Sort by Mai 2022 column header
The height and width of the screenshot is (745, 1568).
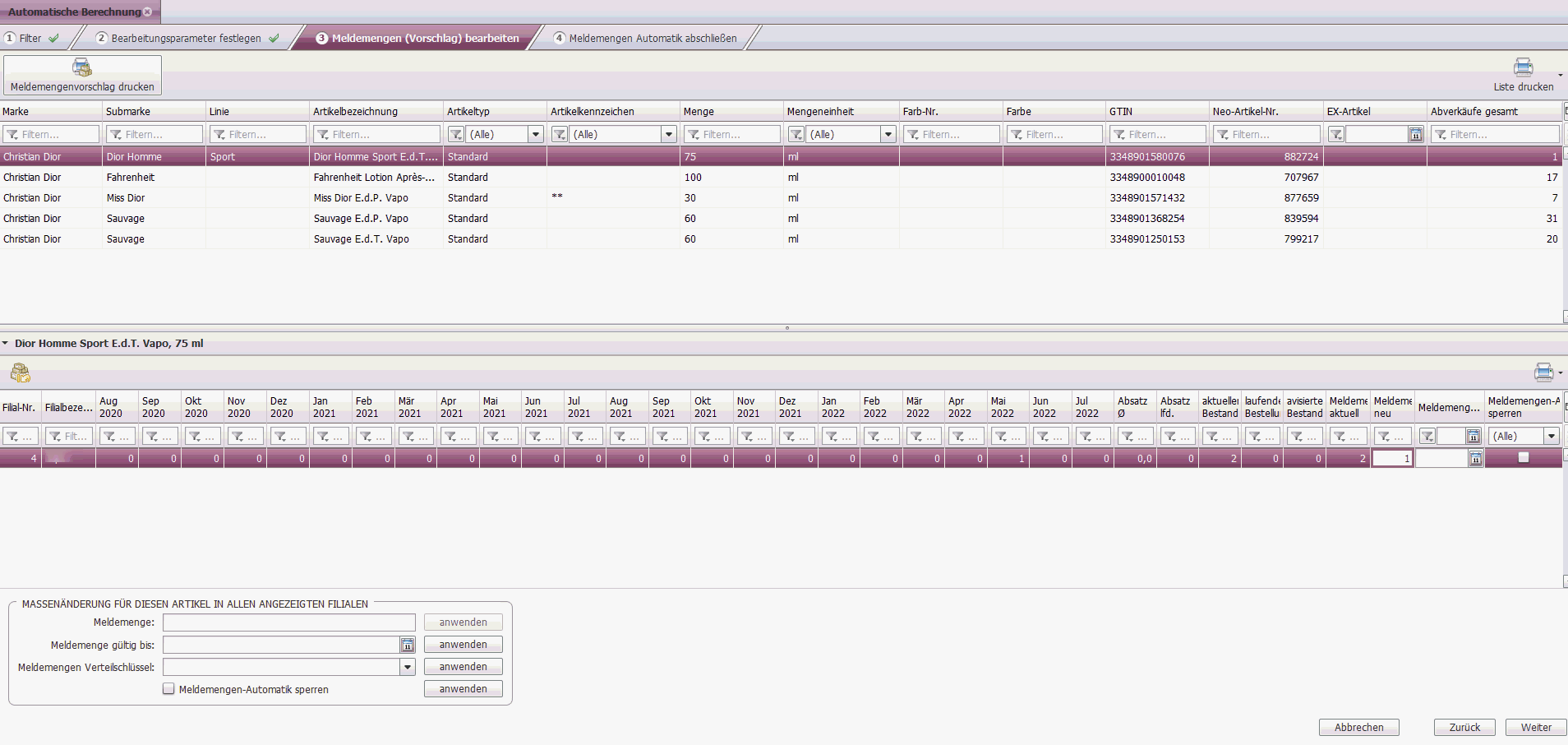tap(1007, 407)
